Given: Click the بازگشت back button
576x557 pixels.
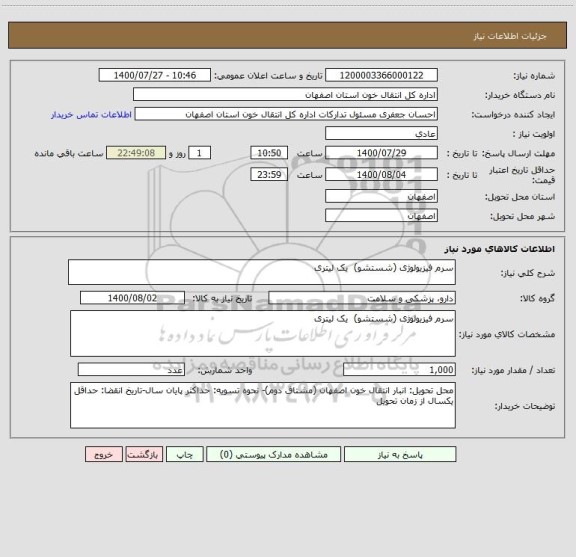Looking at the screenshot, I should [x=144, y=454].
